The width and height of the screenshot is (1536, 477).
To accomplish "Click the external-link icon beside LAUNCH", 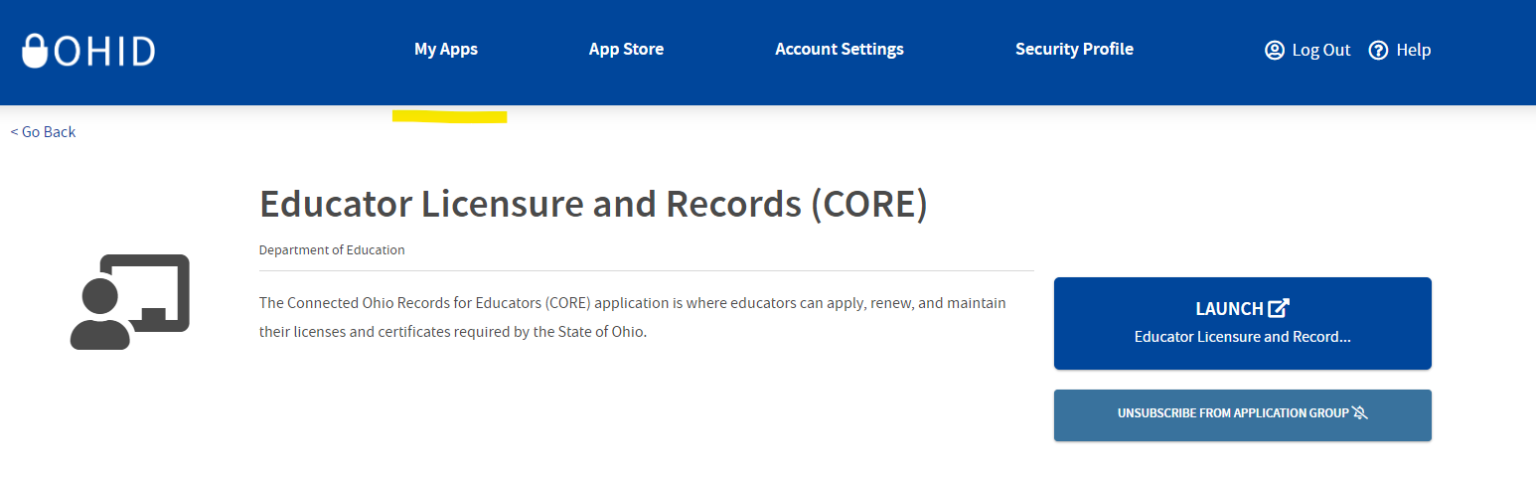I will 1279,309.
